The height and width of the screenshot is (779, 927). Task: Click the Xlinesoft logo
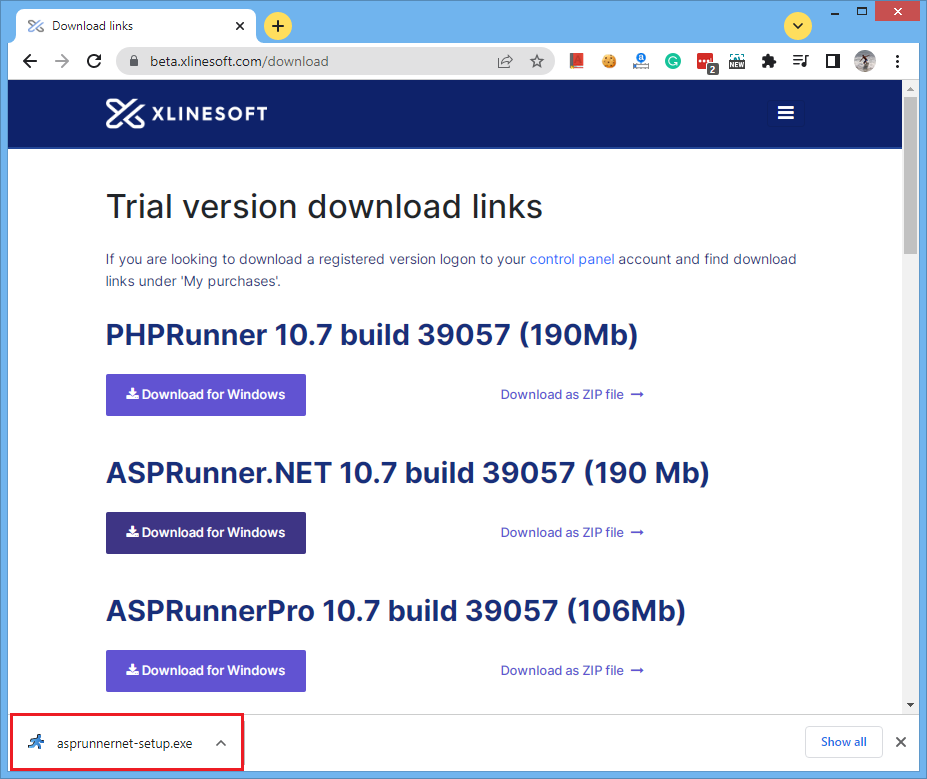(x=186, y=113)
